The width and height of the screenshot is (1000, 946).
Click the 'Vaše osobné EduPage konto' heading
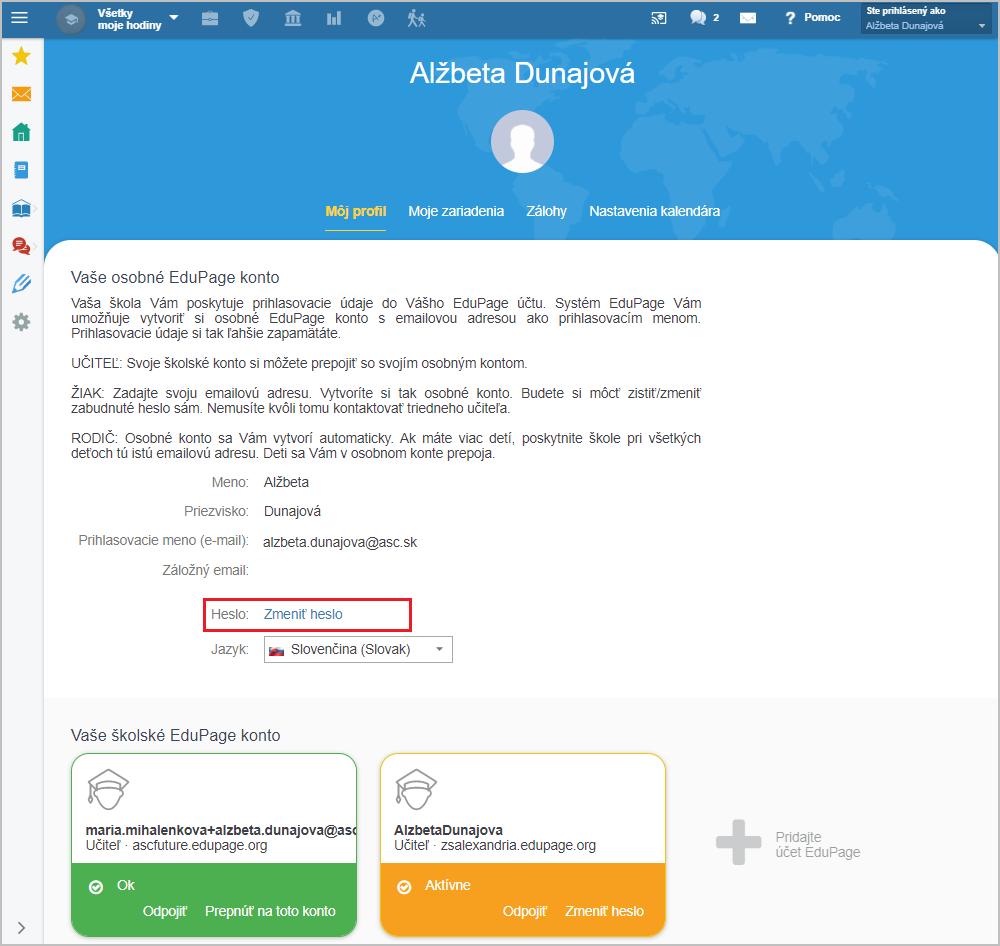(x=175, y=277)
